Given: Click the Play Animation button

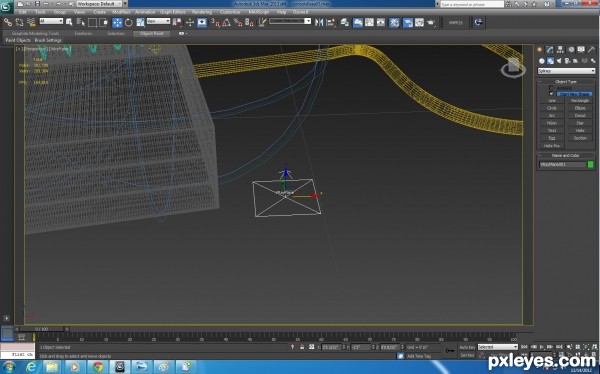Looking at the screenshot, I should pyautogui.click(x=542, y=347).
